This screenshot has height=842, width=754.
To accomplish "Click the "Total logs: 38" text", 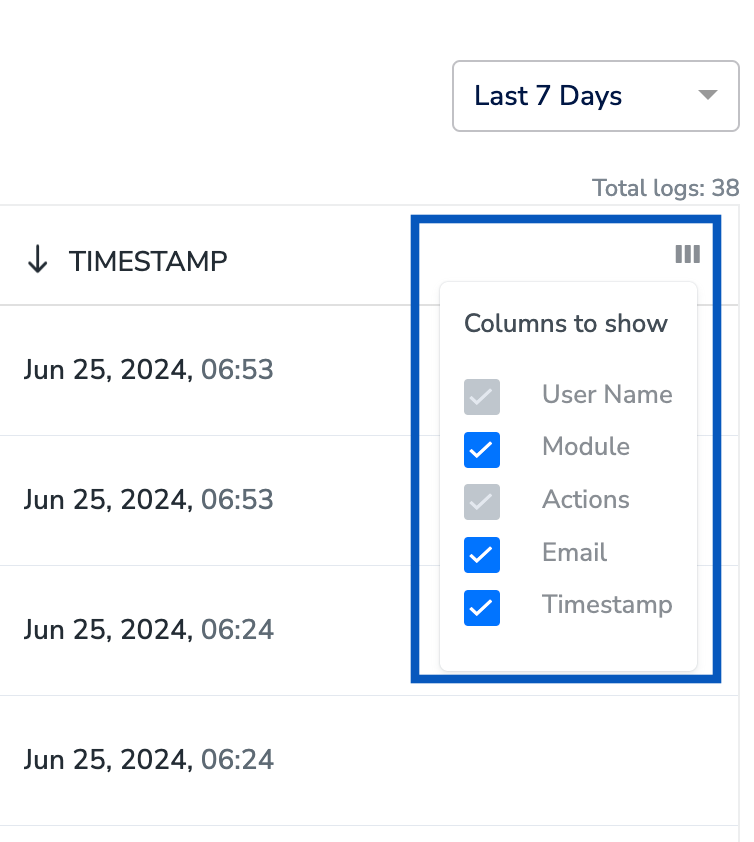I will [665, 188].
